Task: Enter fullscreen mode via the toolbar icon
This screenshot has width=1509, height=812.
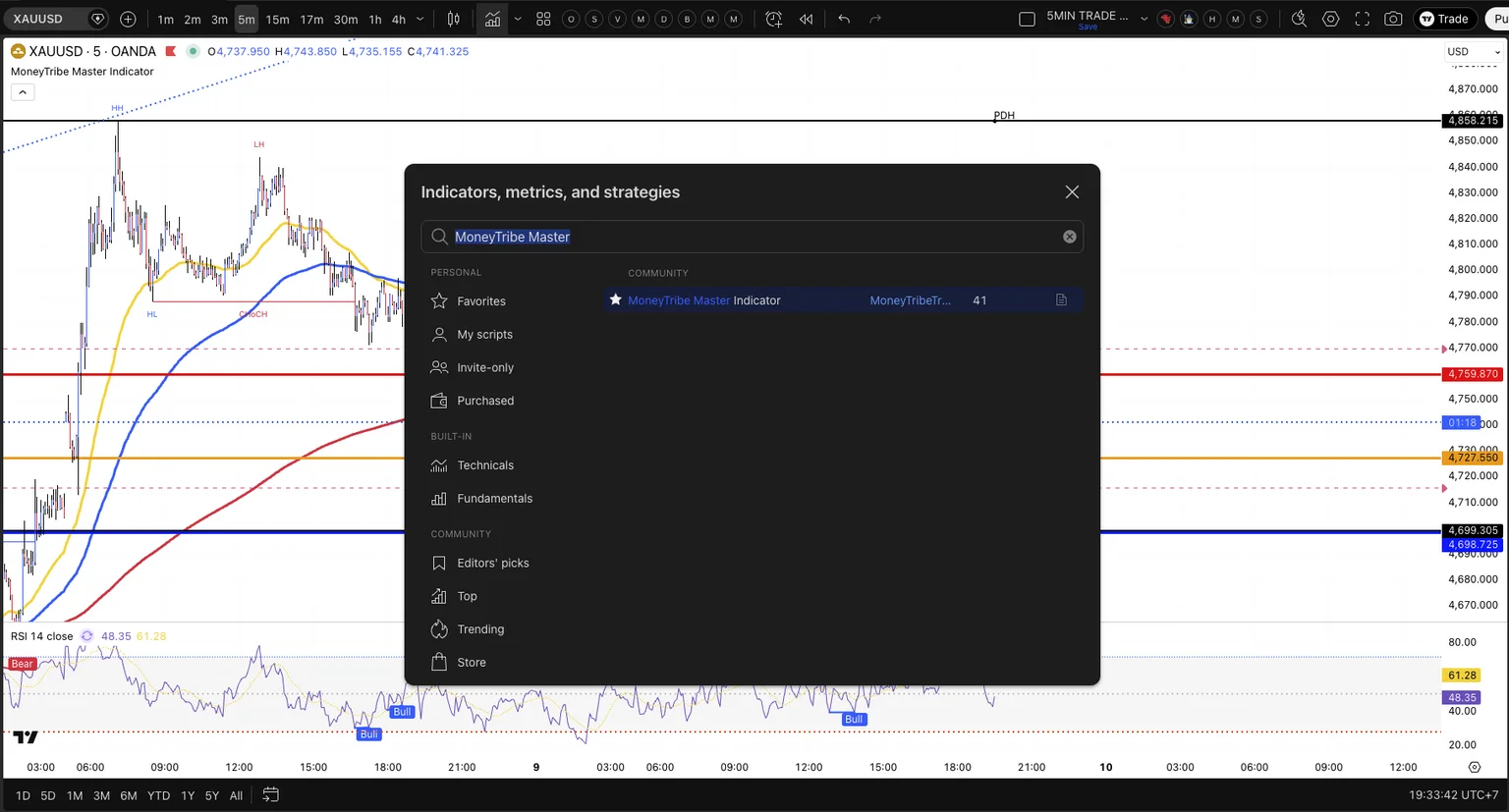Action: pos(1362,19)
